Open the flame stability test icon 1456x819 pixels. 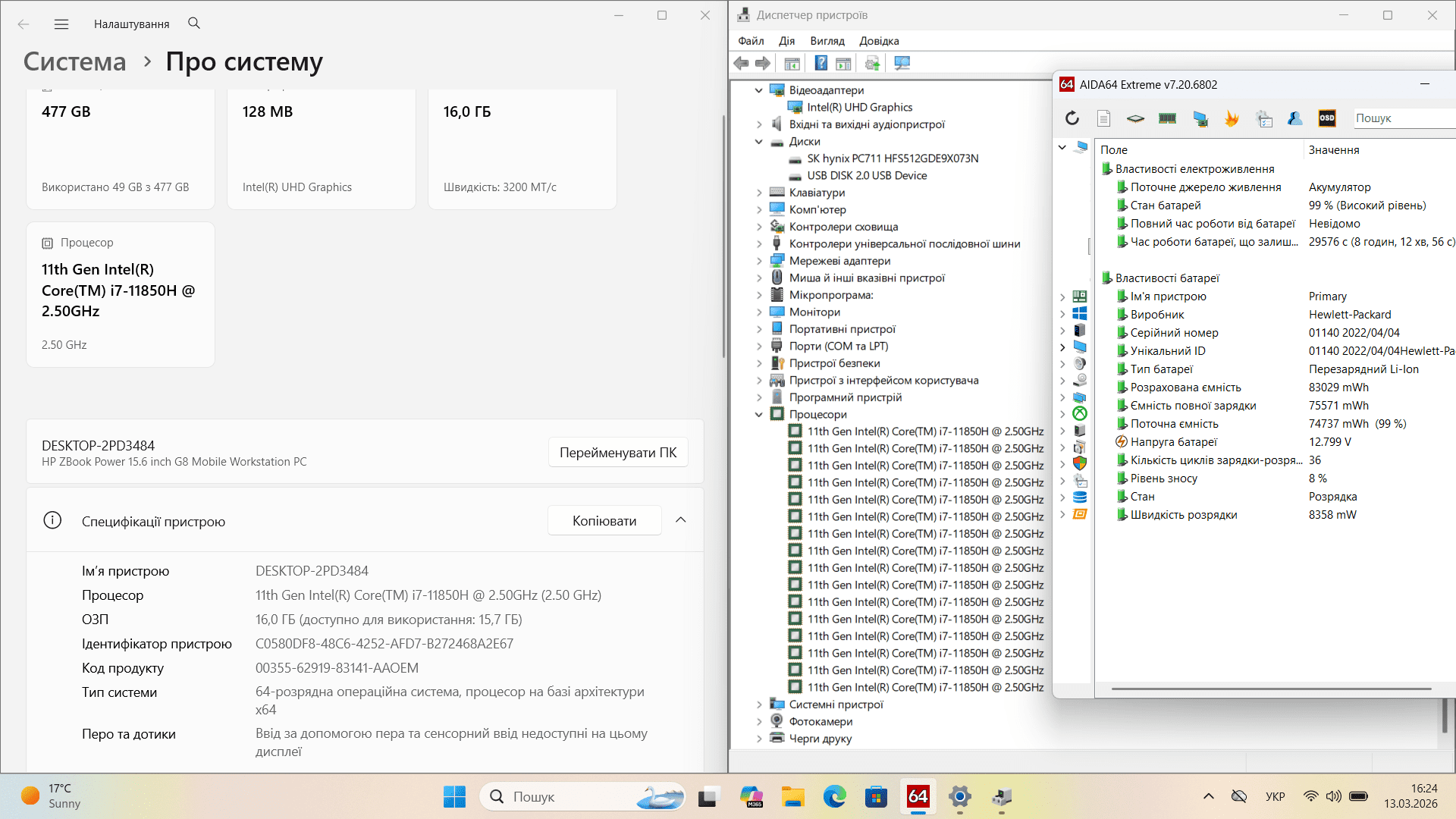pos(1232,118)
